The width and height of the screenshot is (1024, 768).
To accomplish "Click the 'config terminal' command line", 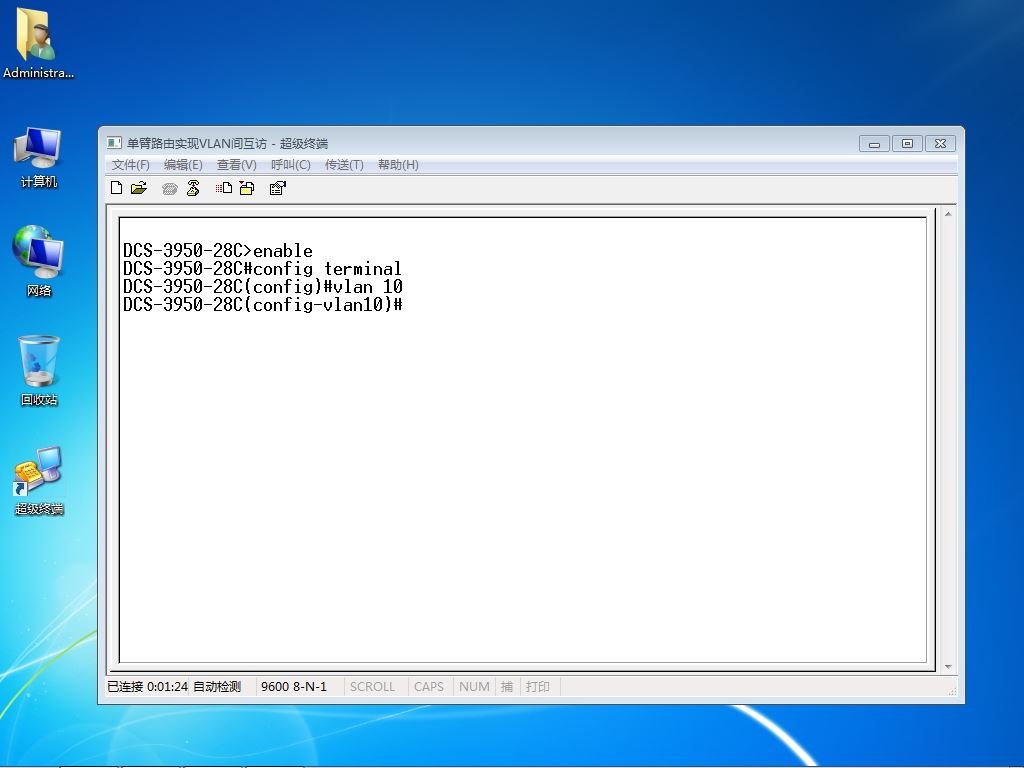I will (x=263, y=268).
